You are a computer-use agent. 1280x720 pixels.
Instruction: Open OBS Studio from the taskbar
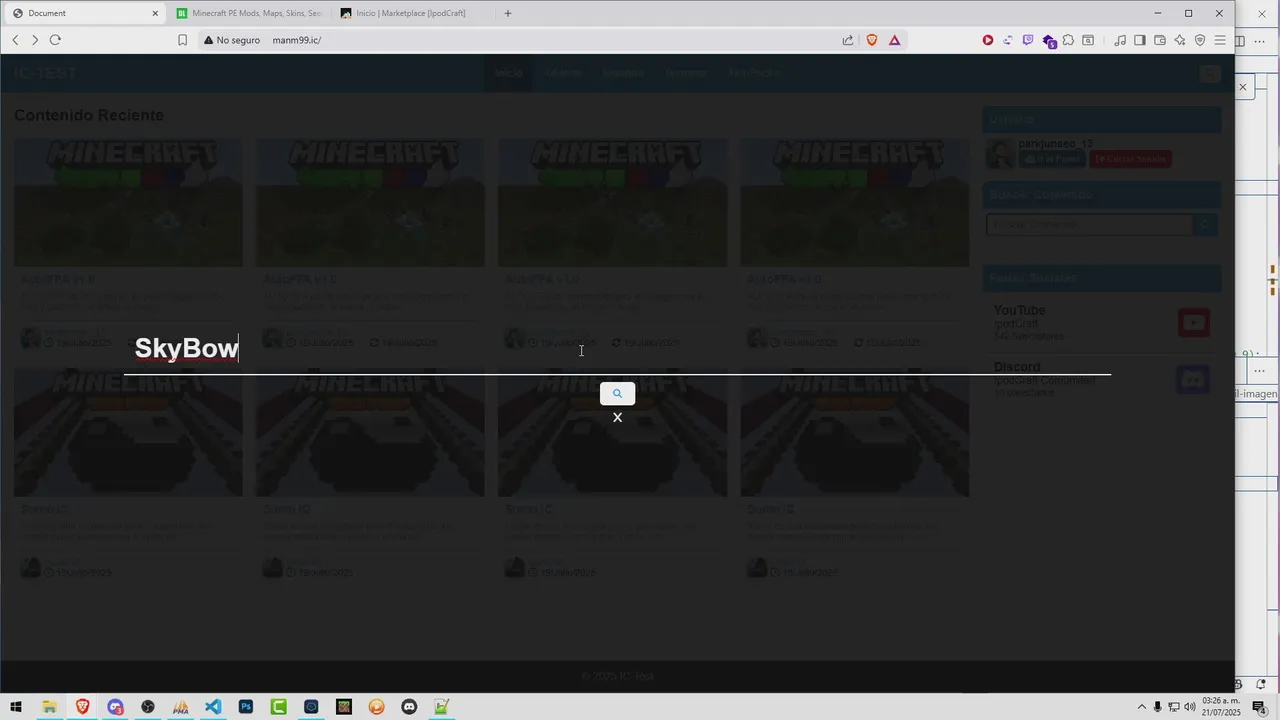pyautogui.click(x=148, y=707)
